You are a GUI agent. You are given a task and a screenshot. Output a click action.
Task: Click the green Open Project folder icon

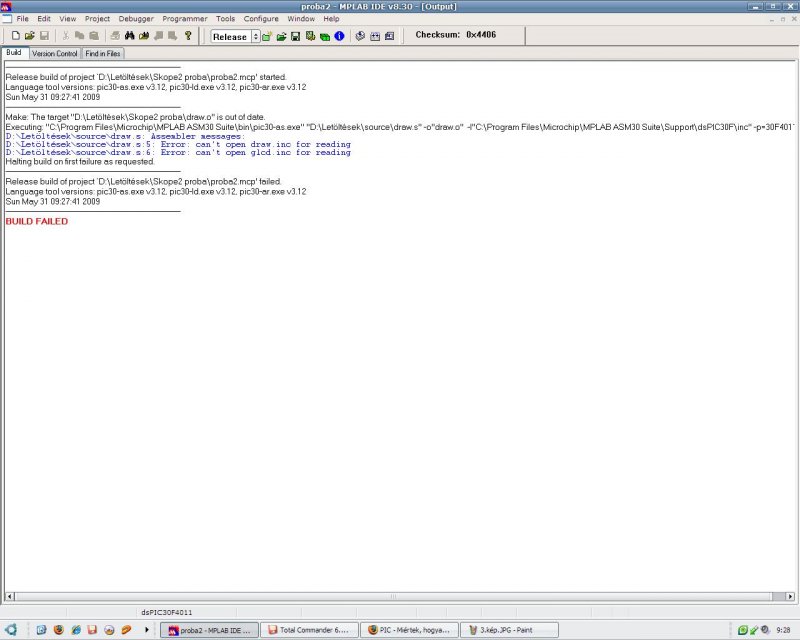[x=281, y=36]
